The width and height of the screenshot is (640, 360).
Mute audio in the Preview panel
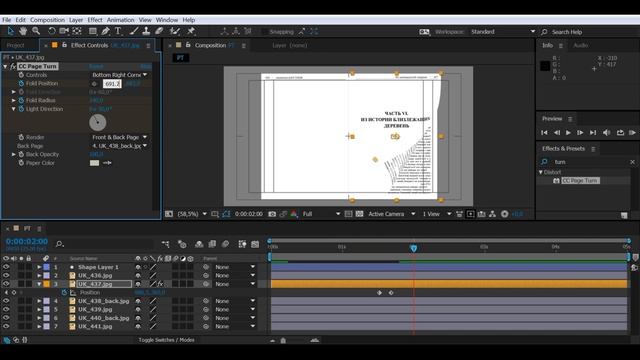[x=607, y=132]
